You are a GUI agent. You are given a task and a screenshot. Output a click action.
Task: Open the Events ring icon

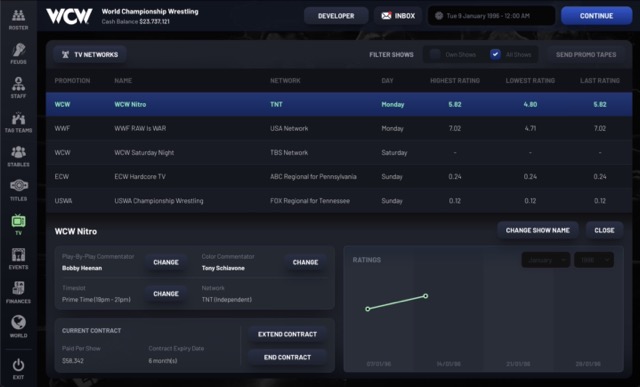pyautogui.click(x=18, y=255)
